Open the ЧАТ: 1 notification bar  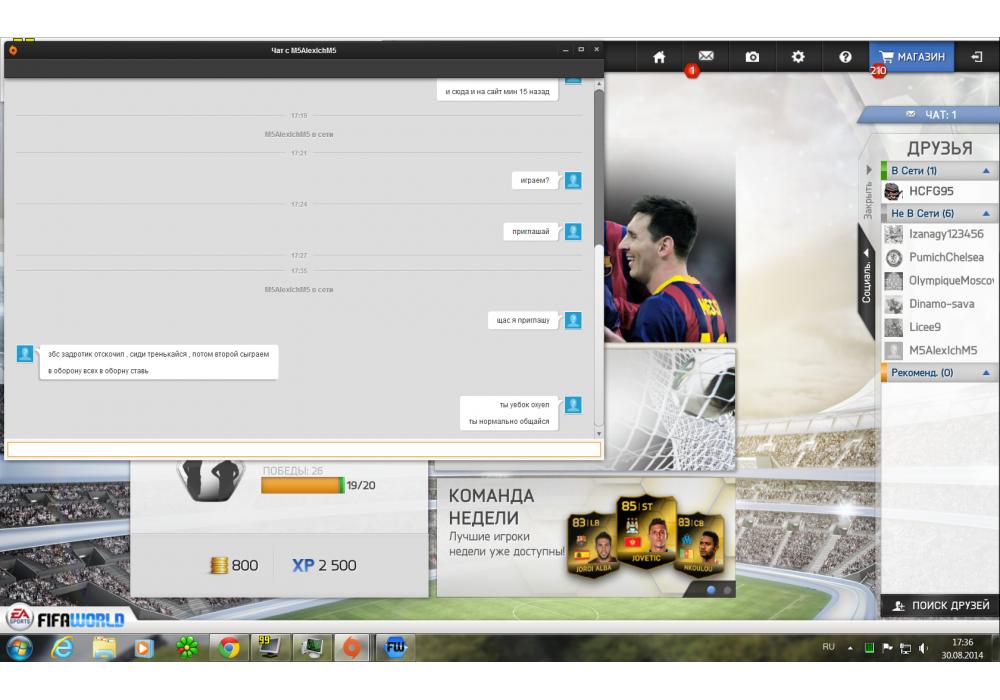pos(931,115)
